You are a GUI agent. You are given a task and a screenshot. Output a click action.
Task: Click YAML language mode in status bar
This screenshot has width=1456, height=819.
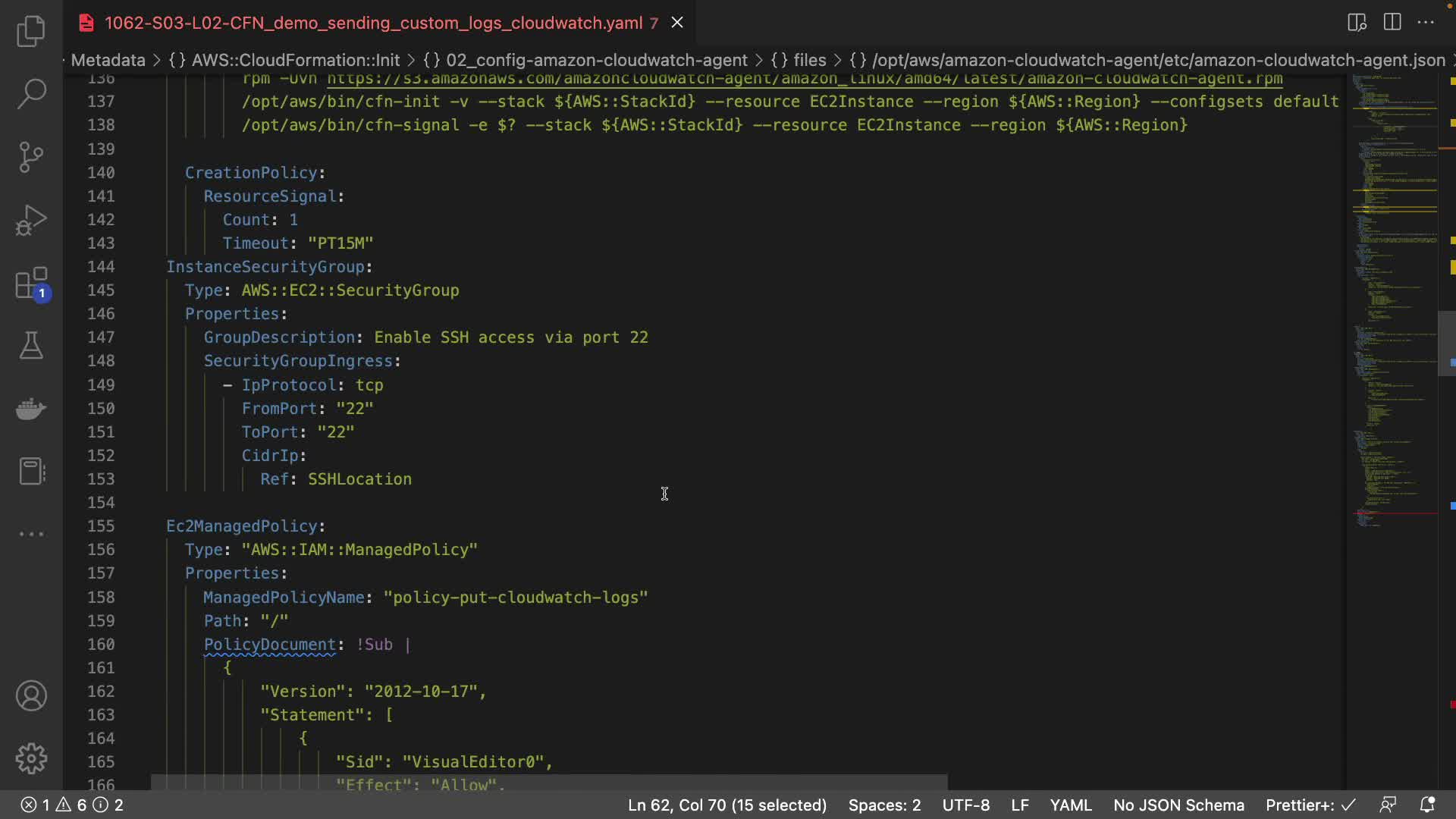pyautogui.click(x=1070, y=805)
